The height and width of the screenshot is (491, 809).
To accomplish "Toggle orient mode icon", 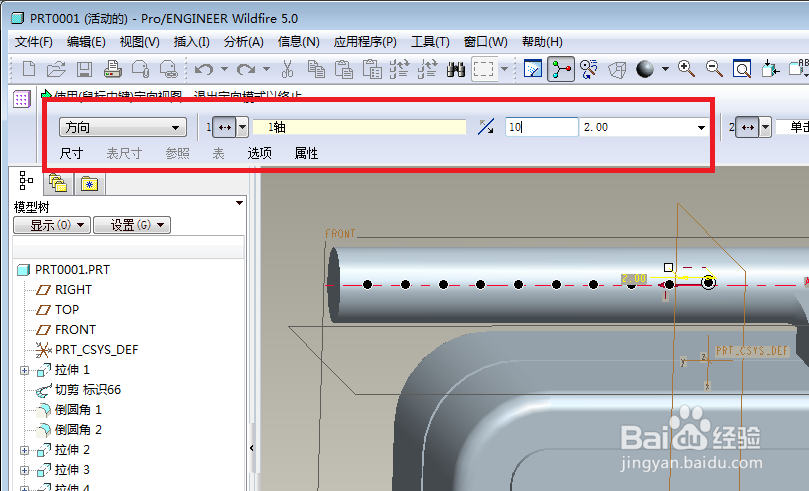I will (589, 69).
